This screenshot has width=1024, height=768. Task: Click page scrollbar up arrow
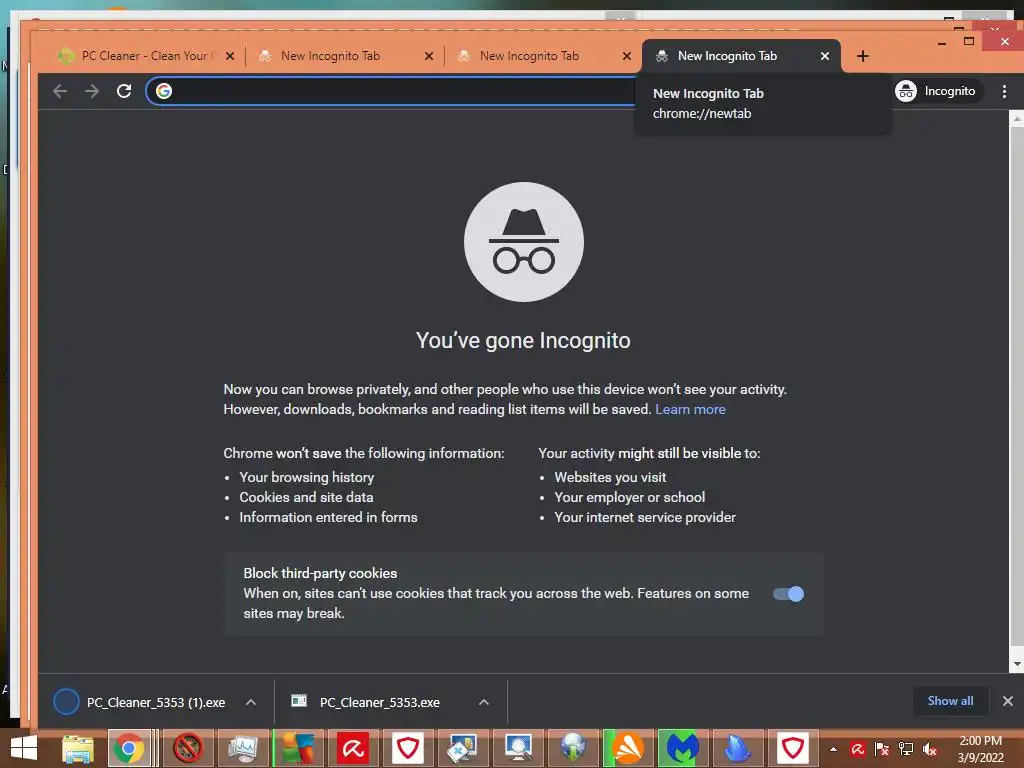(1017, 120)
